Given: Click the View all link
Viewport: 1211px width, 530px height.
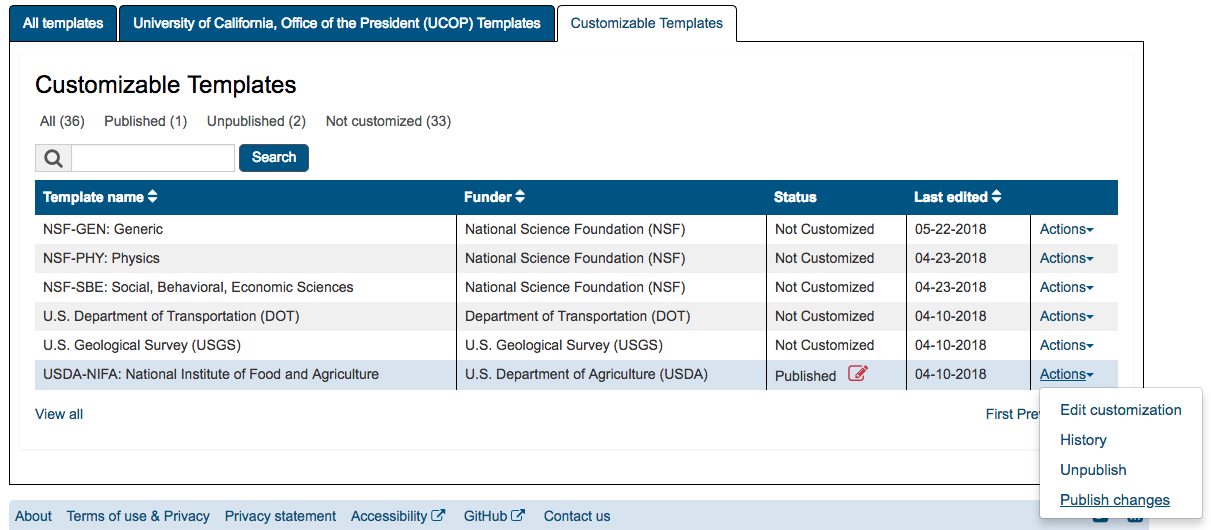Looking at the screenshot, I should (x=59, y=414).
